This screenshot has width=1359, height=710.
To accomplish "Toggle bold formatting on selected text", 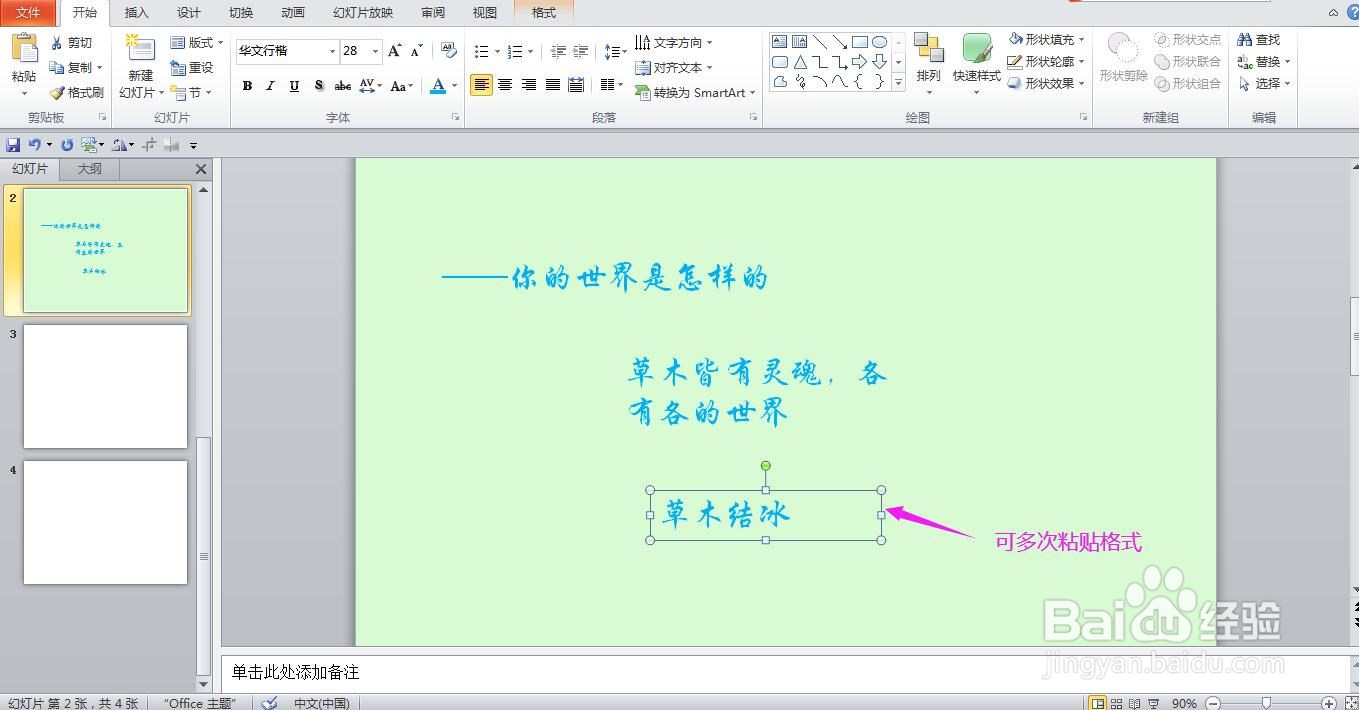I will coord(247,86).
